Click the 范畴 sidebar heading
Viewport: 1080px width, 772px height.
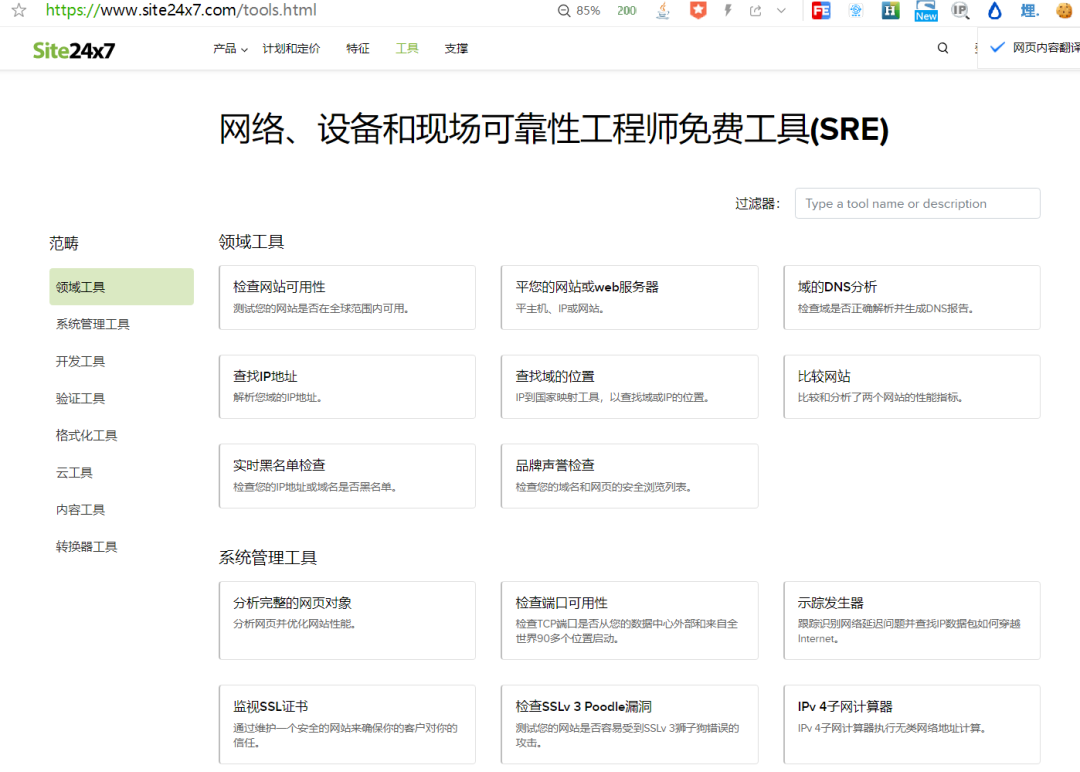[x=64, y=243]
